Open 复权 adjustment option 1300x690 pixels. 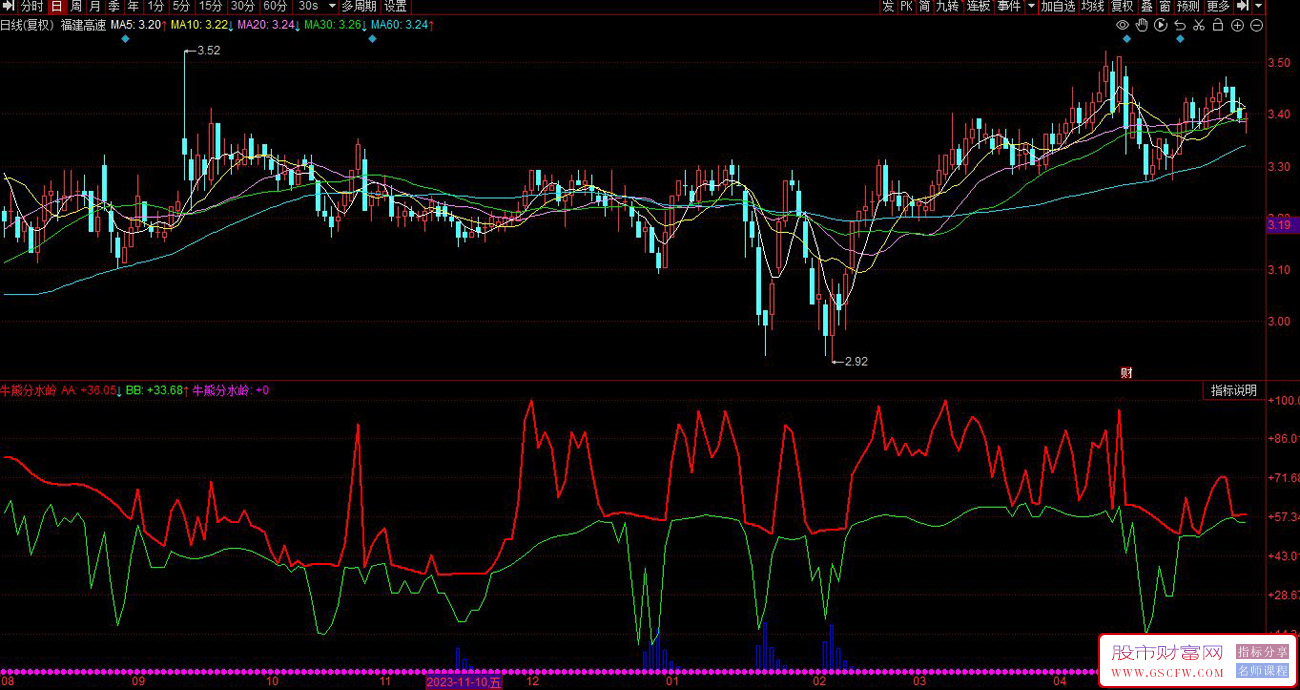click(1123, 6)
